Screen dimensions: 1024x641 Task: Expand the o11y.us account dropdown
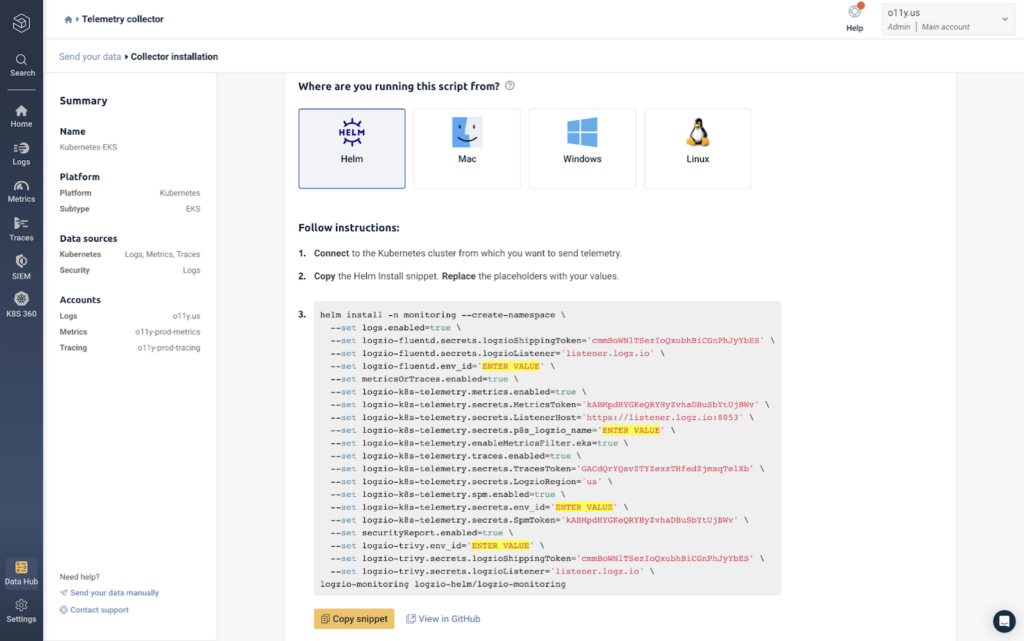click(948, 20)
